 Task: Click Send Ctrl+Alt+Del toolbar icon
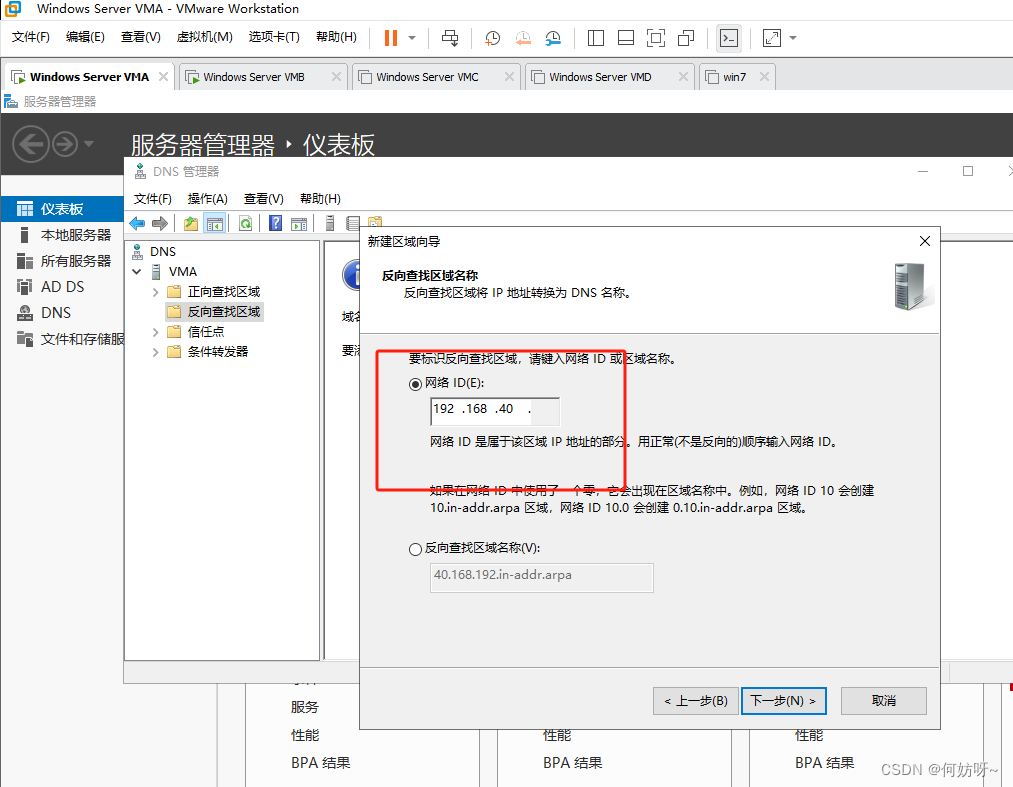pos(450,38)
